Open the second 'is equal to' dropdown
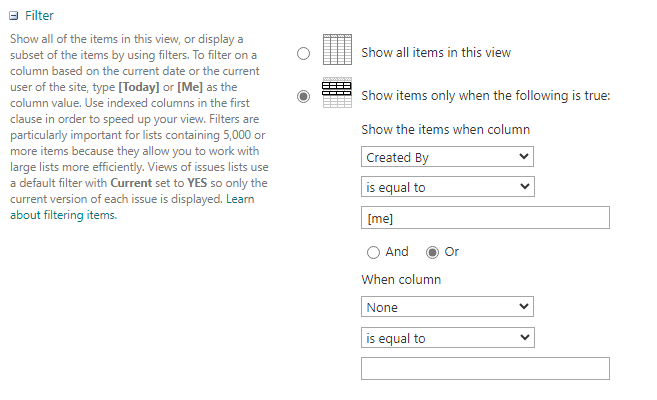This screenshot has width=657, height=400. [447, 338]
